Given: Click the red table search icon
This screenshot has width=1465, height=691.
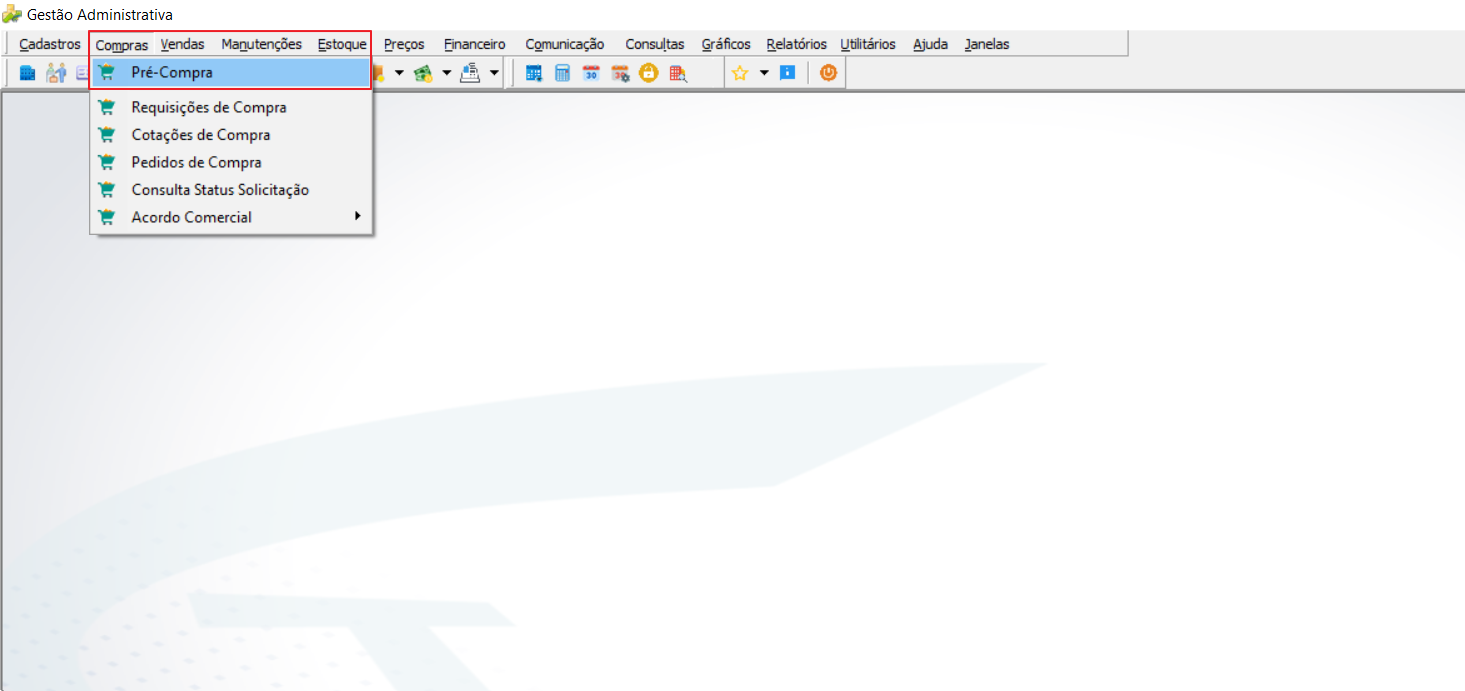Looking at the screenshot, I should coord(678,73).
